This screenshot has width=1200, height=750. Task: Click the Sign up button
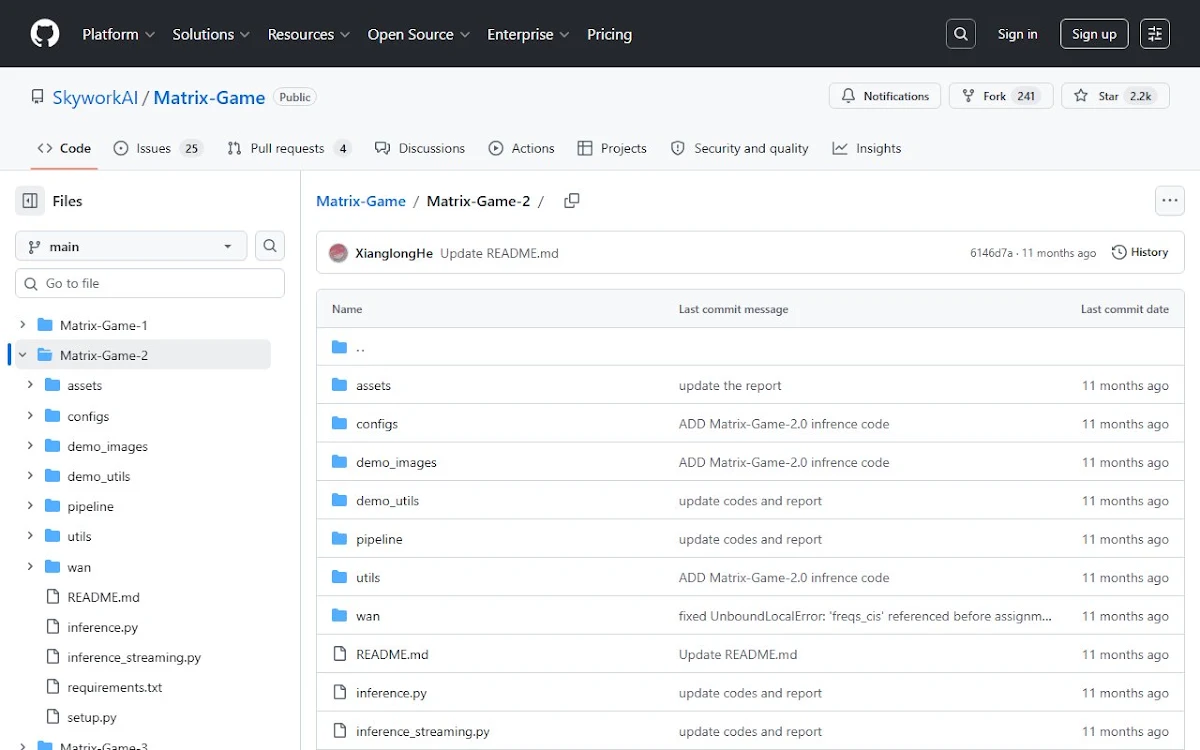point(1094,34)
